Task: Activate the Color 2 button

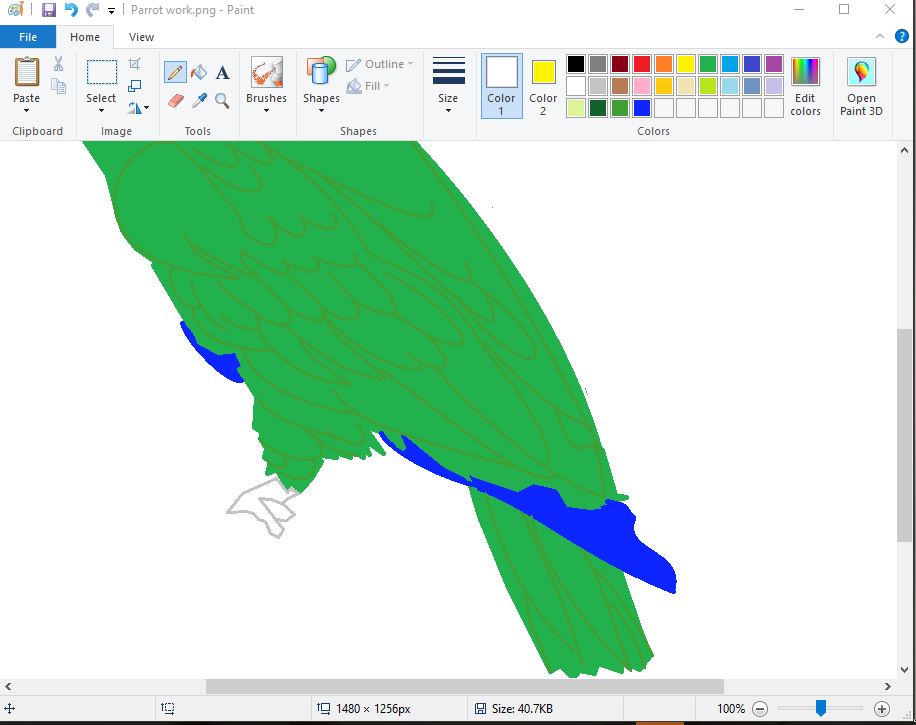Action: coord(543,86)
